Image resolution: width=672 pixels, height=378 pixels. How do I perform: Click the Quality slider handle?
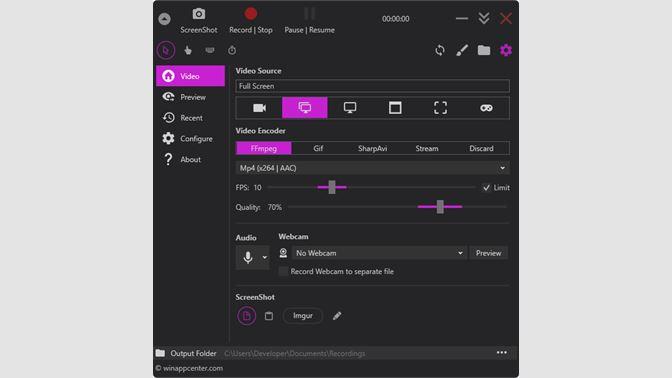point(440,207)
